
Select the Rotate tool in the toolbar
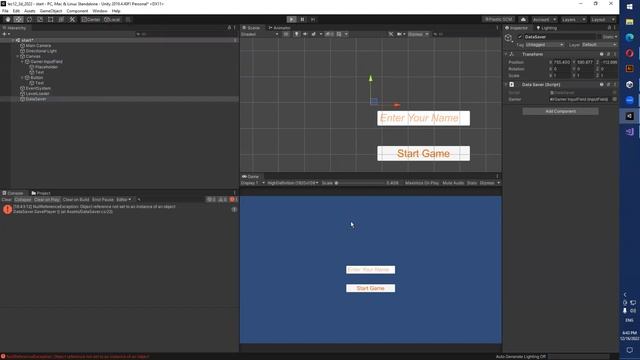coord(29,20)
